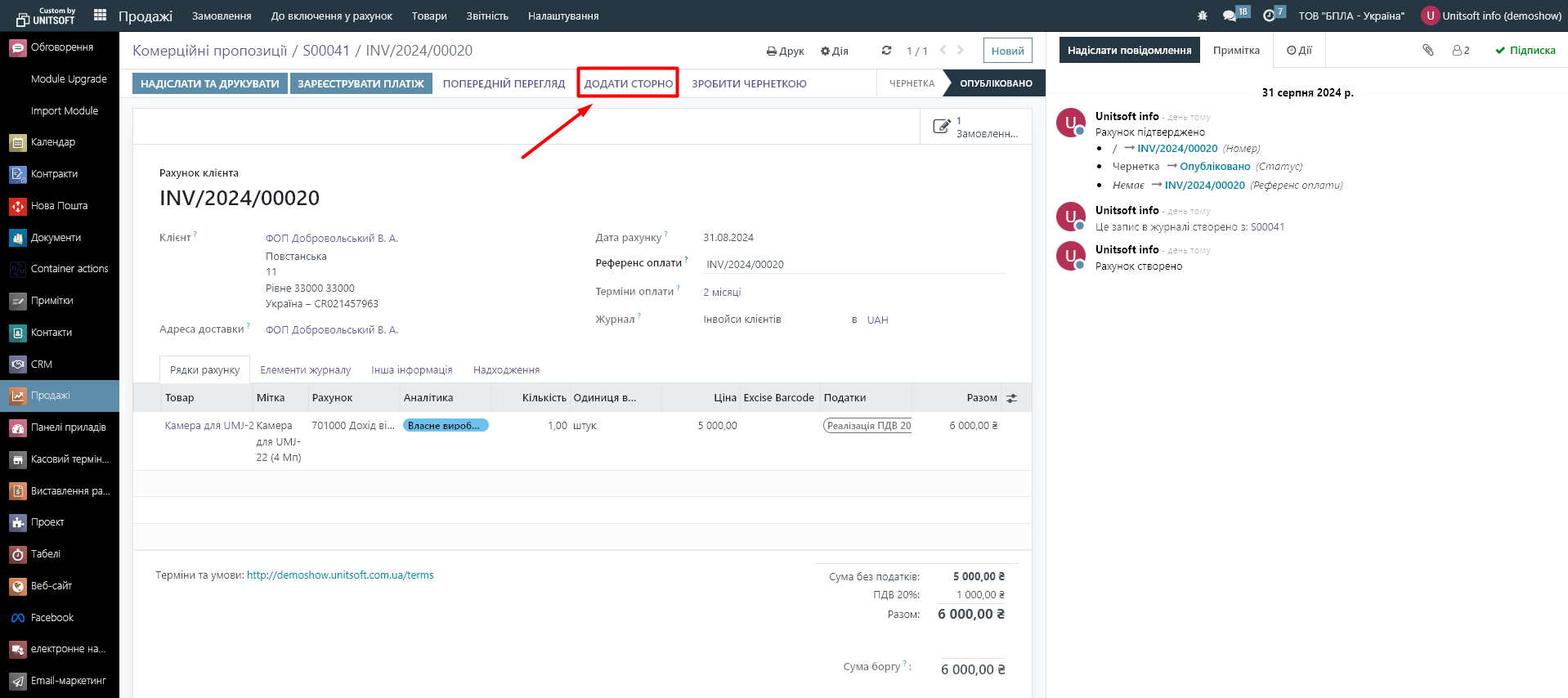Click the paperclip attachments icon

1427,50
